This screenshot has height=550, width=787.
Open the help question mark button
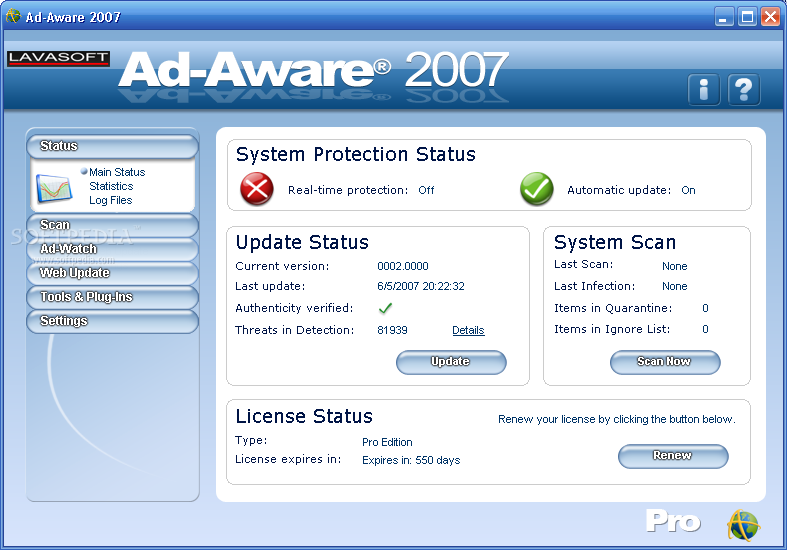[x=744, y=89]
